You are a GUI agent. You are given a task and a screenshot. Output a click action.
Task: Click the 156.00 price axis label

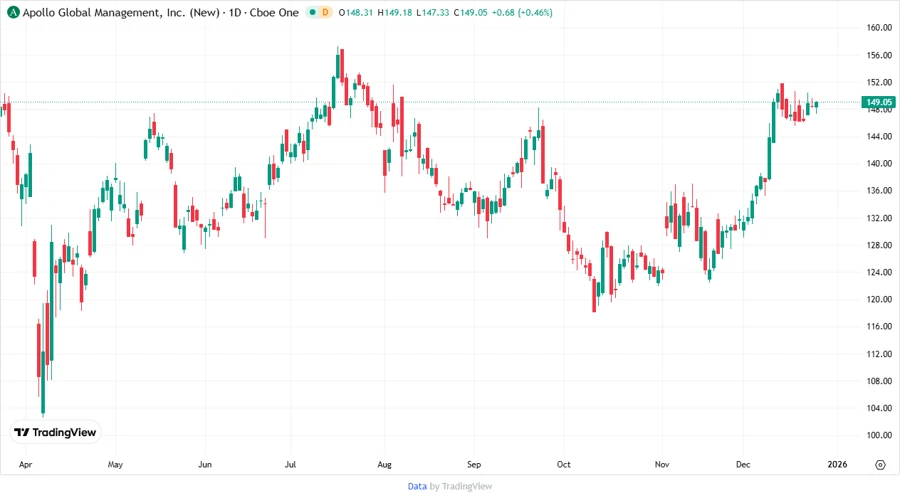click(x=879, y=55)
